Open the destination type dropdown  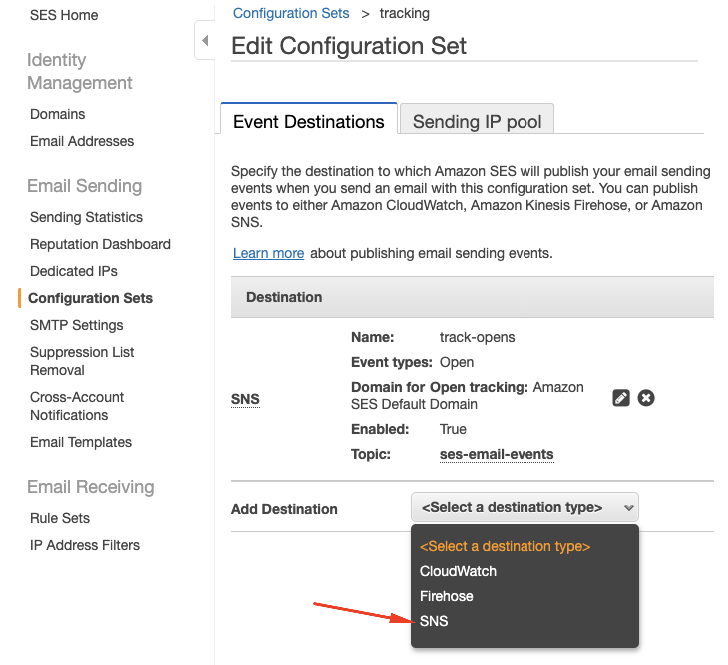click(525, 508)
